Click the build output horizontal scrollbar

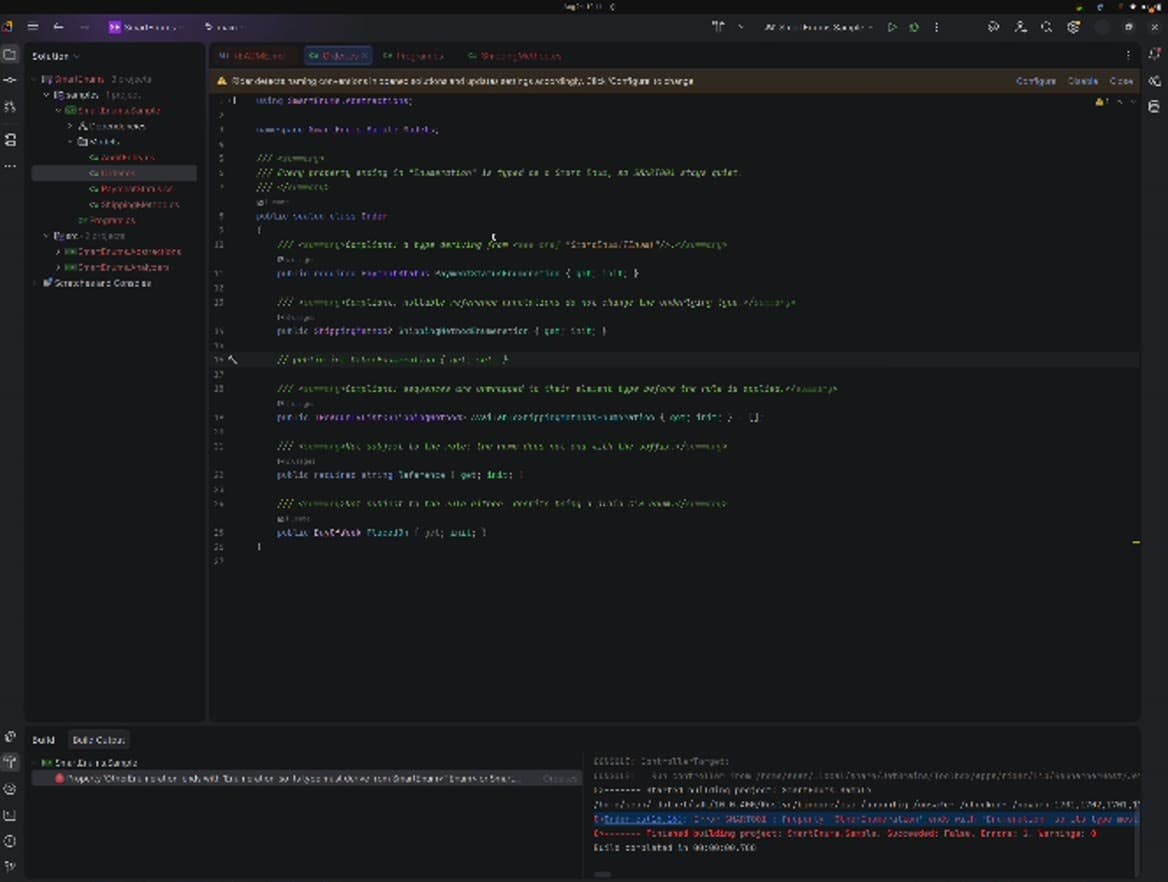[603, 874]
